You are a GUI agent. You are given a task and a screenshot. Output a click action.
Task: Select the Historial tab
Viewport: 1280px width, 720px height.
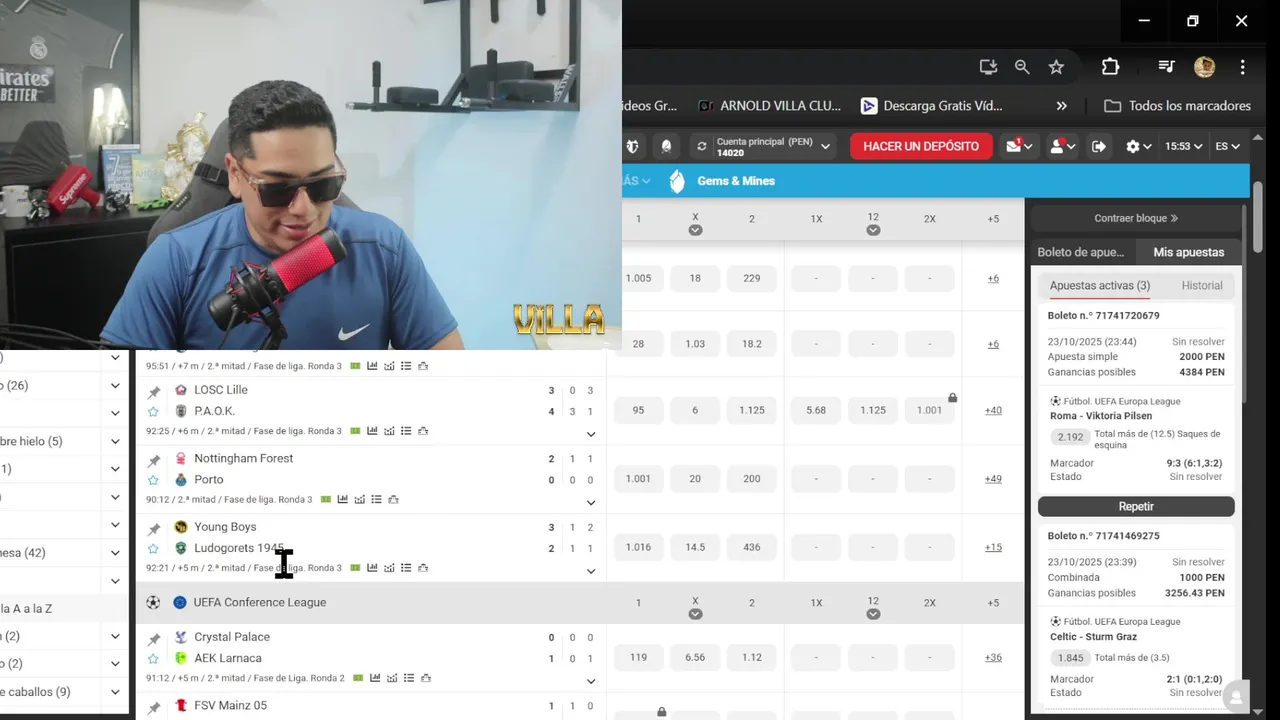(x=1201, y=285)
